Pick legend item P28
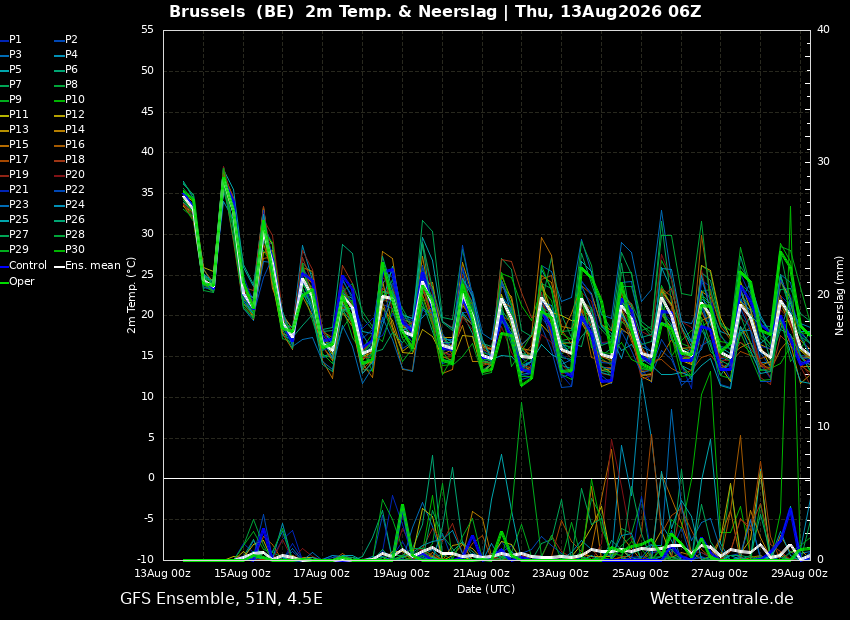Screen dimensions: 850x620 (x=69, y=235)
